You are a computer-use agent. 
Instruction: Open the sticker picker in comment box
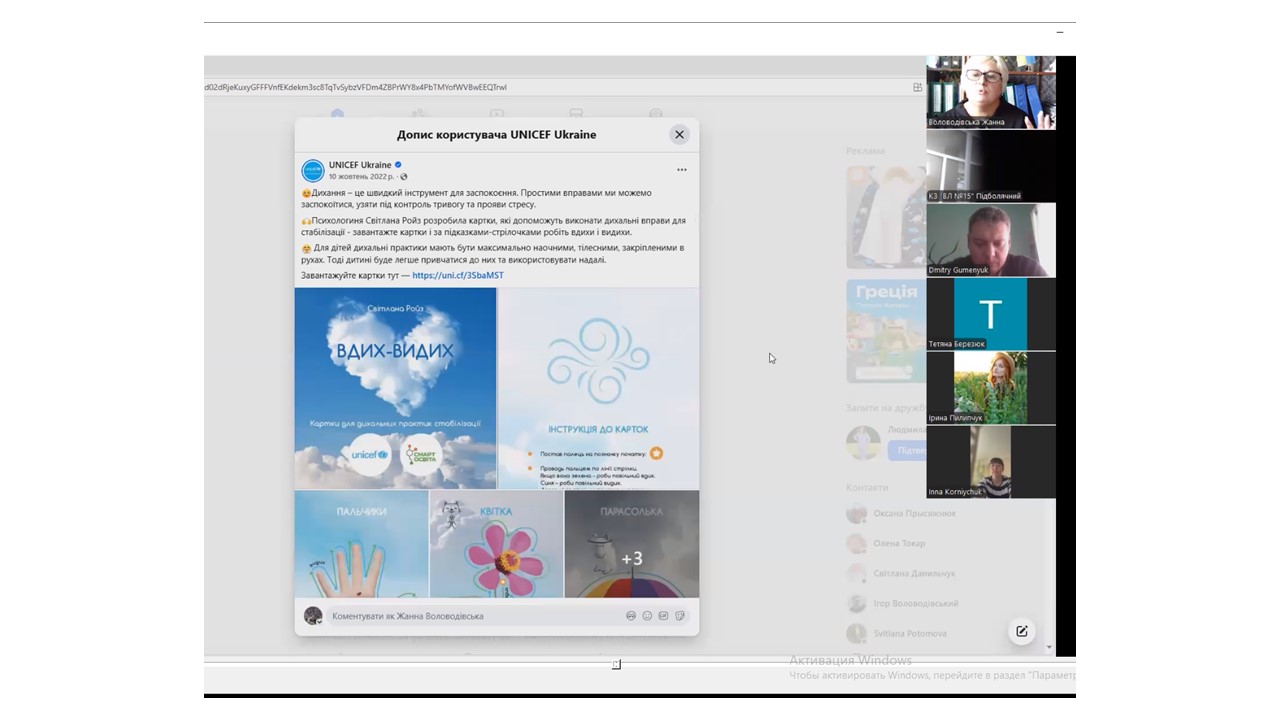(x=680, y=616)
